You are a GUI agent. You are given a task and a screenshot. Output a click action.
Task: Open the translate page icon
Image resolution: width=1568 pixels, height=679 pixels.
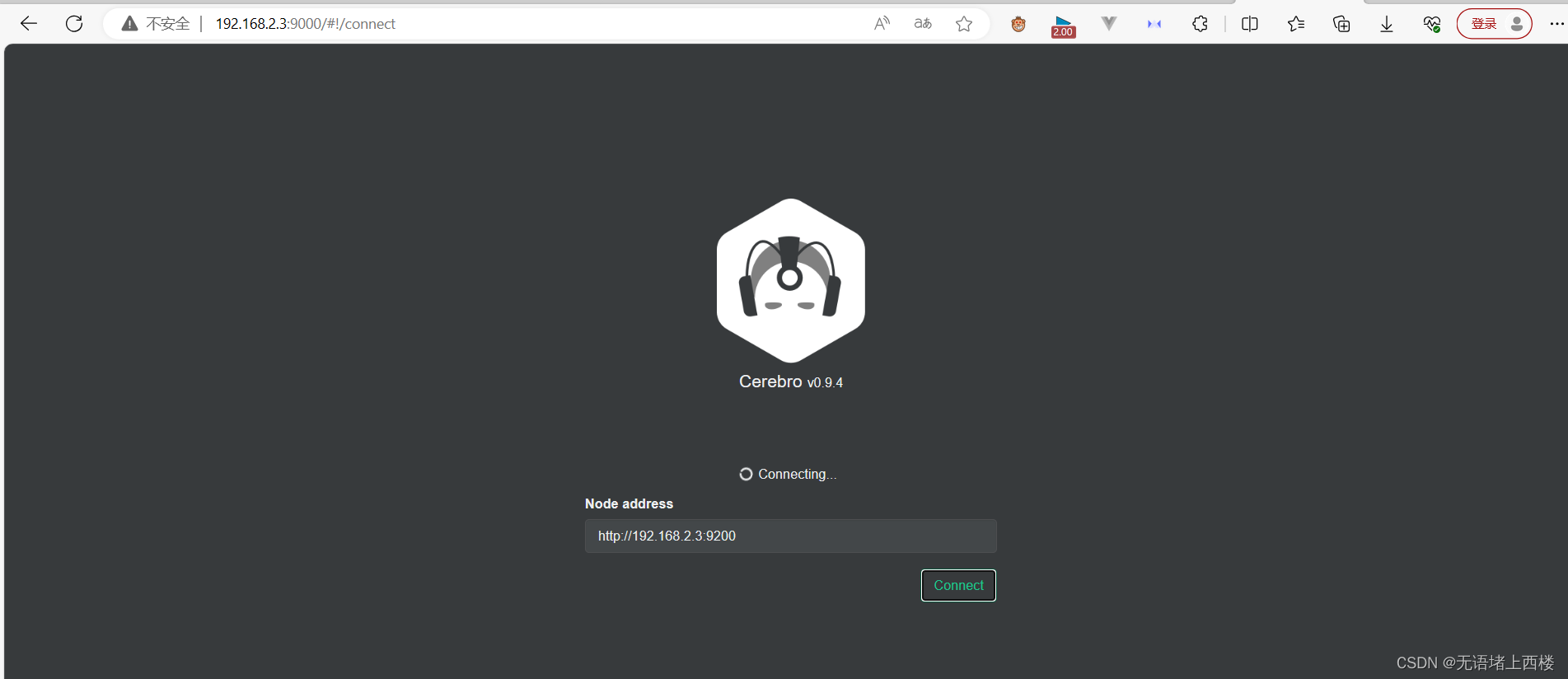(x=923, y=24)
